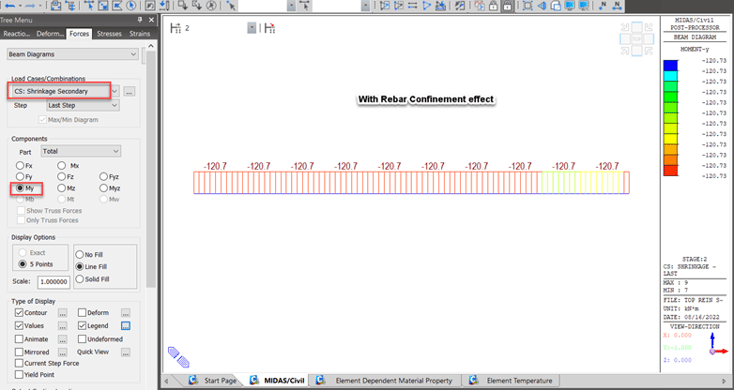Click the blue beam icon at canvas bottom-left

[x=179, y=357]
